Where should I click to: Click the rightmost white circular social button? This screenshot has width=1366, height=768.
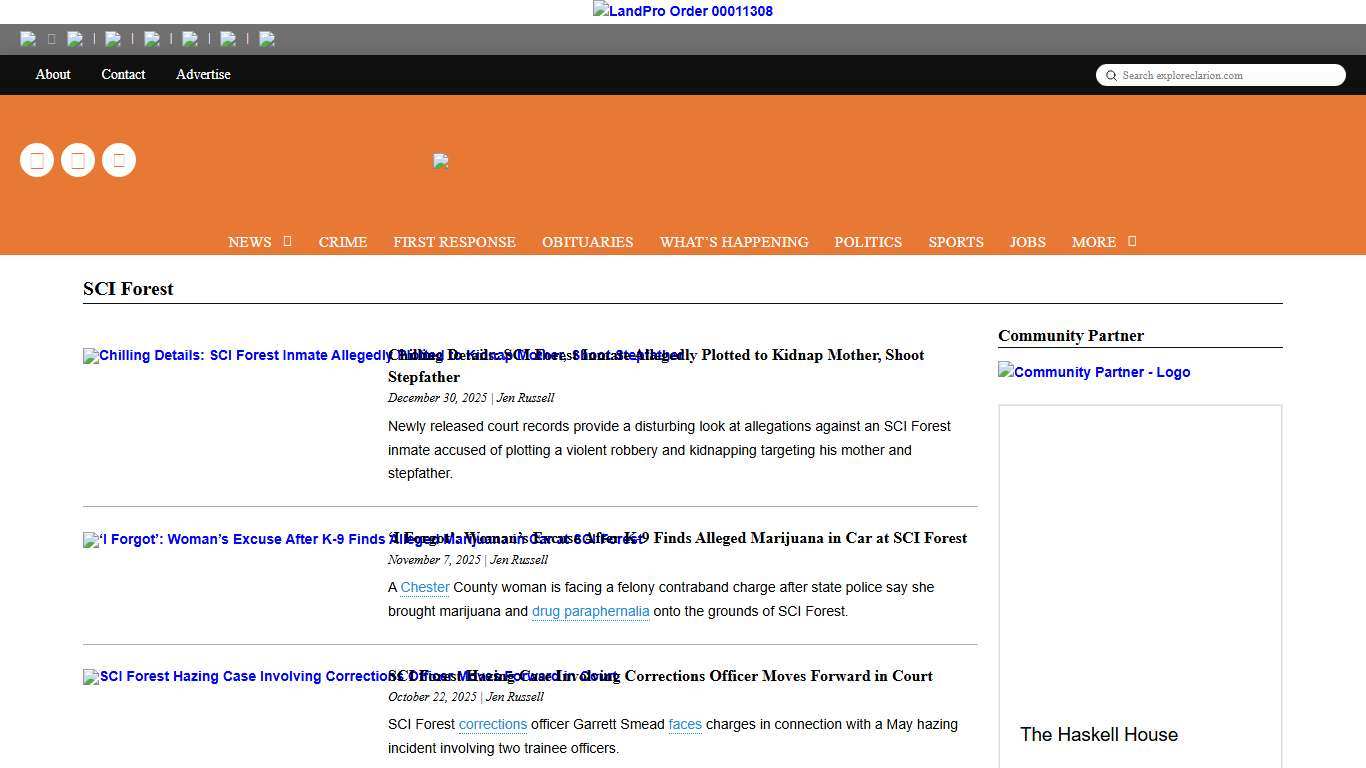click(x=119, y=160)
